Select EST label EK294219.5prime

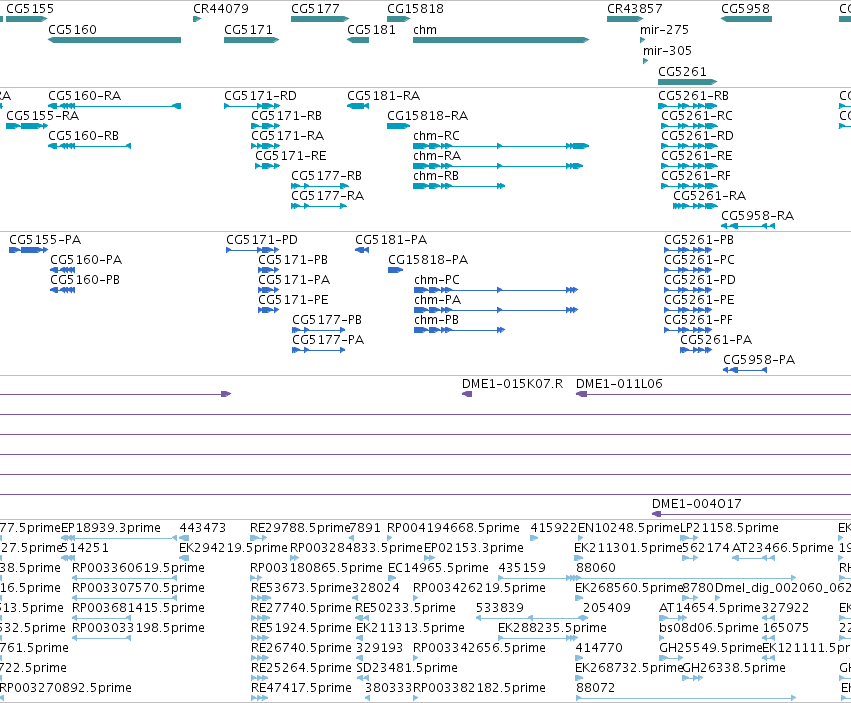click(233, 548)
